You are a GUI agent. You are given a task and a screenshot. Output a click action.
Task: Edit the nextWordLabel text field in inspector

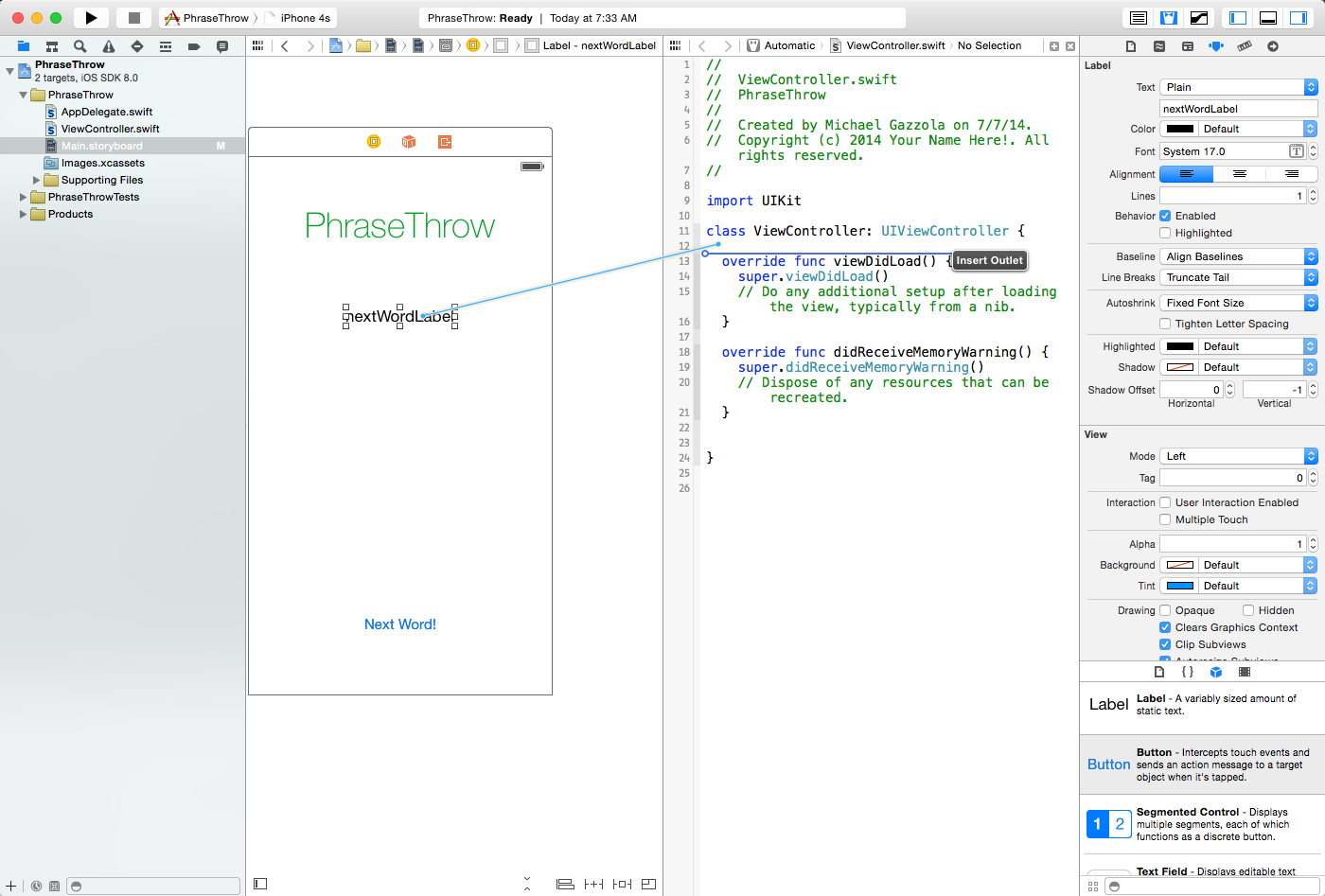(x=1238, y=109)
